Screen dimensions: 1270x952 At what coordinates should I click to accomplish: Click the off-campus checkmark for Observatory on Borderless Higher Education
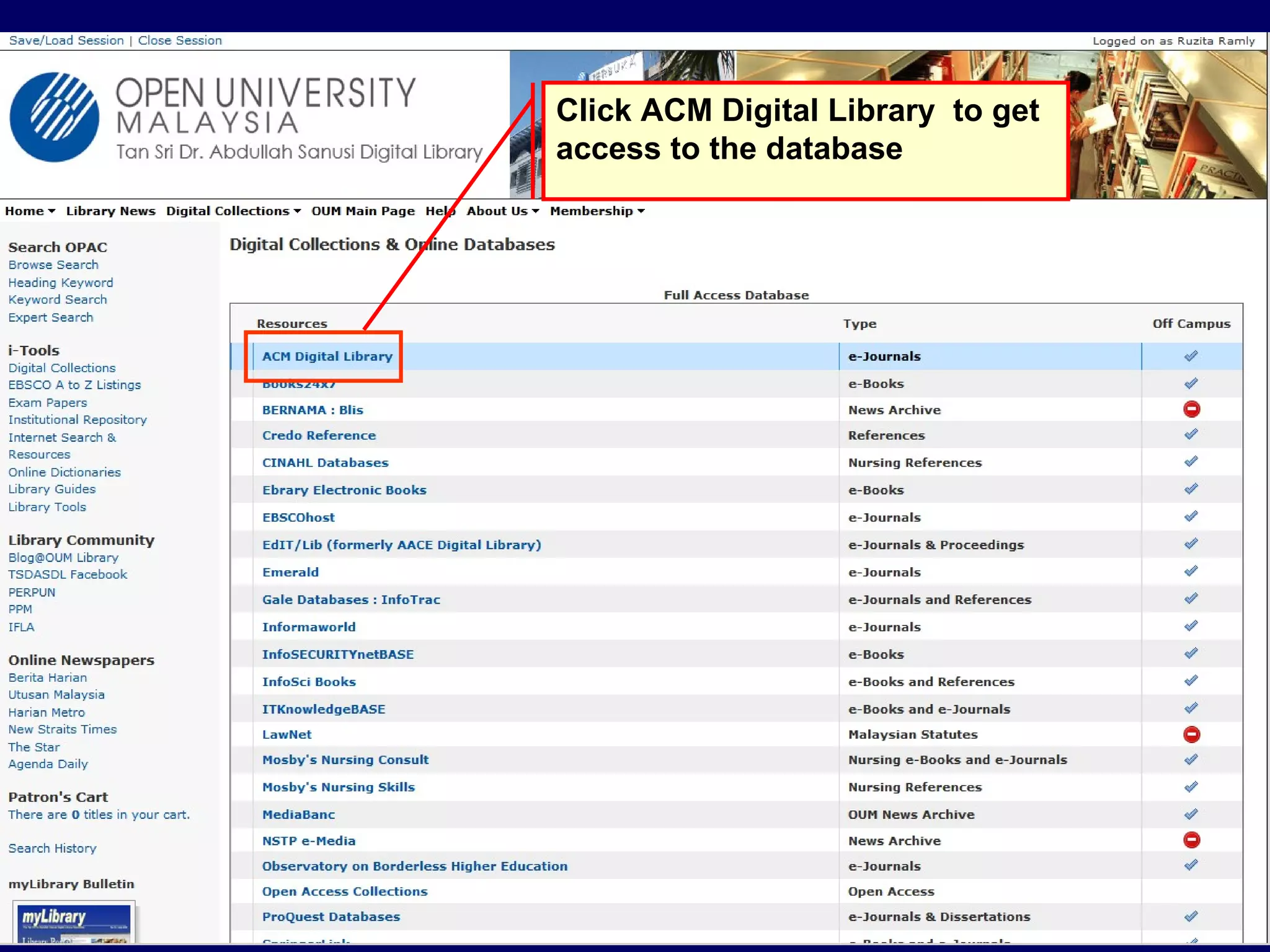click(1191, 865)
